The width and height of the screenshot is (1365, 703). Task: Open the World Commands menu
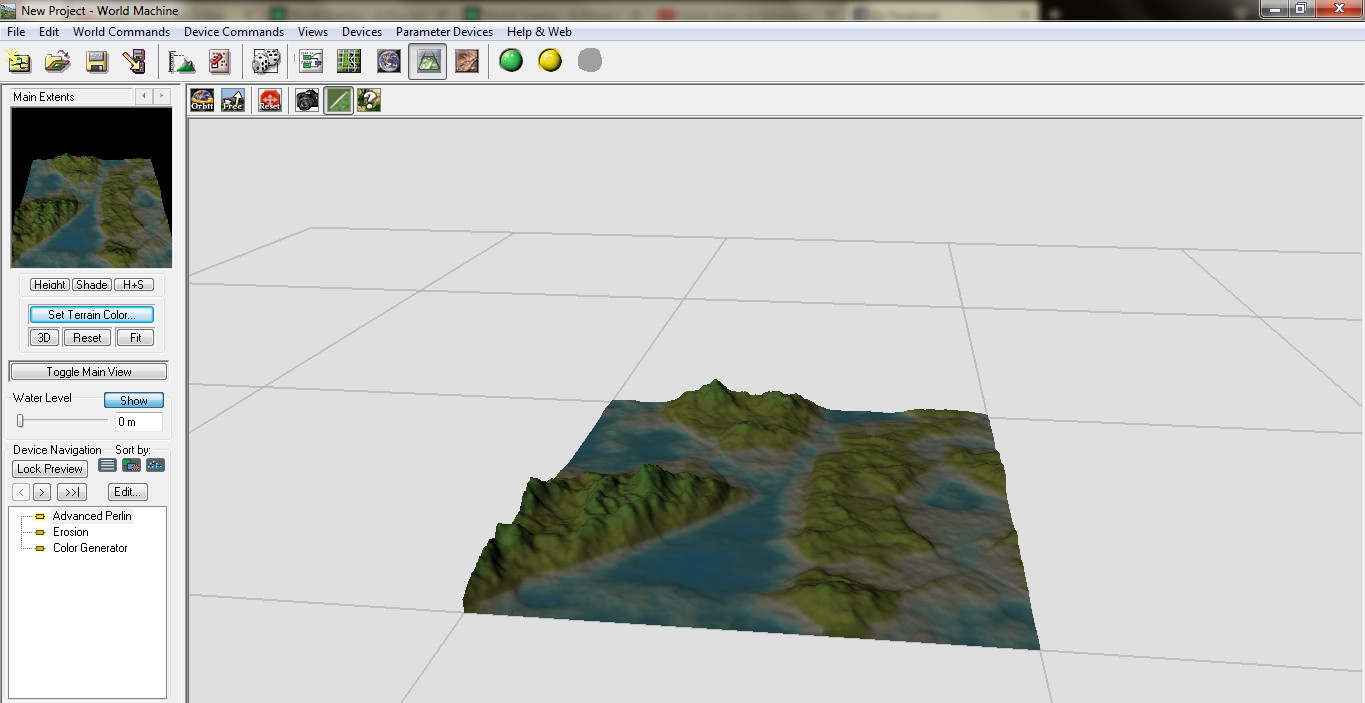pos(121,32)
